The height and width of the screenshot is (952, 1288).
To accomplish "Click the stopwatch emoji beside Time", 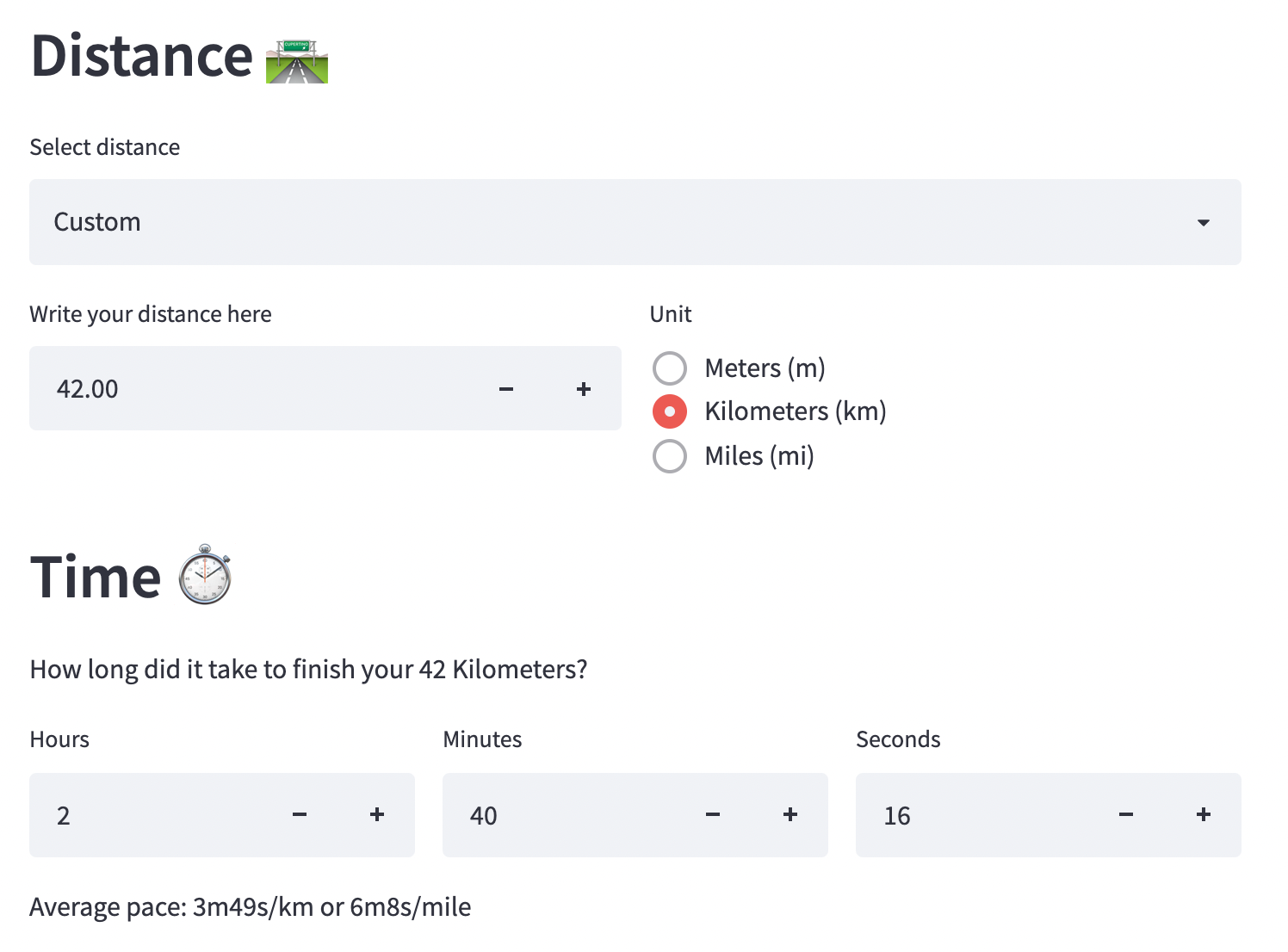I will coord(205,575).
